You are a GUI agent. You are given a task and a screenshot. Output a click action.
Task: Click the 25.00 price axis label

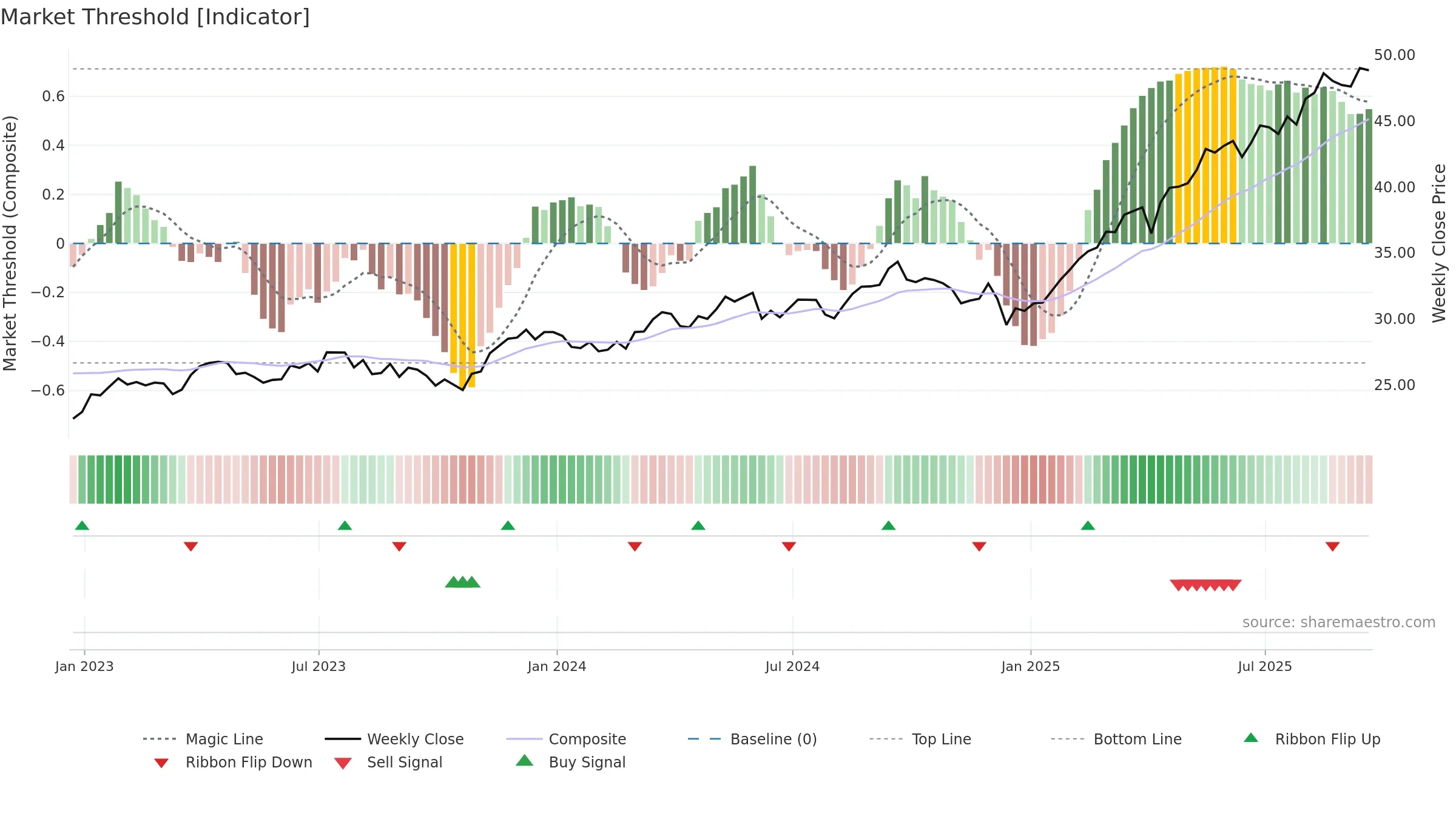[x=1394, y=385]
